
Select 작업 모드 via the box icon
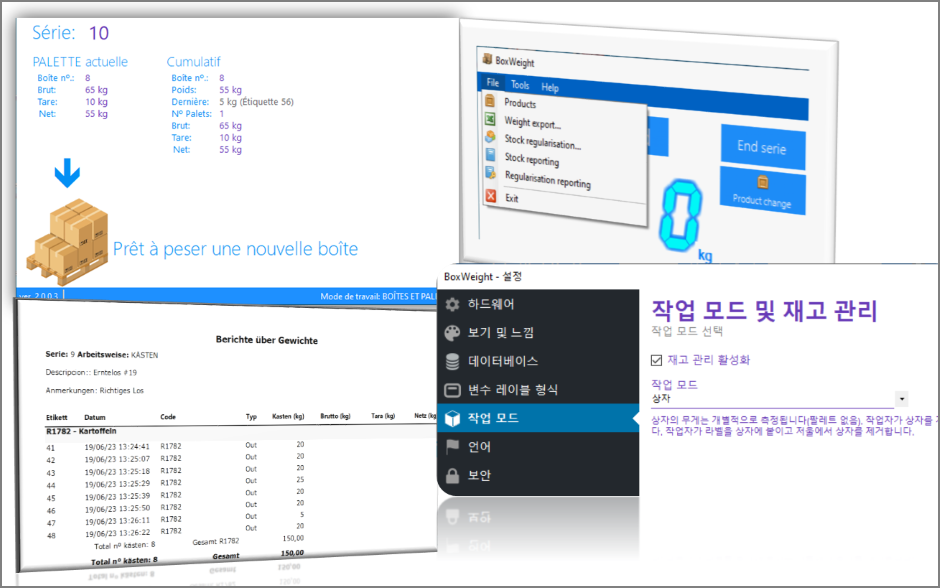click(452, 418)
